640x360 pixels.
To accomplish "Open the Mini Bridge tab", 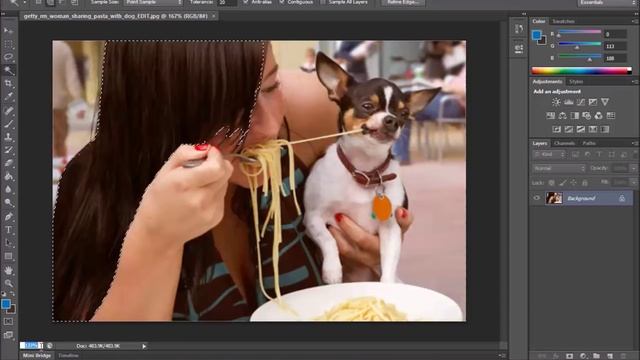I will 37,356.
